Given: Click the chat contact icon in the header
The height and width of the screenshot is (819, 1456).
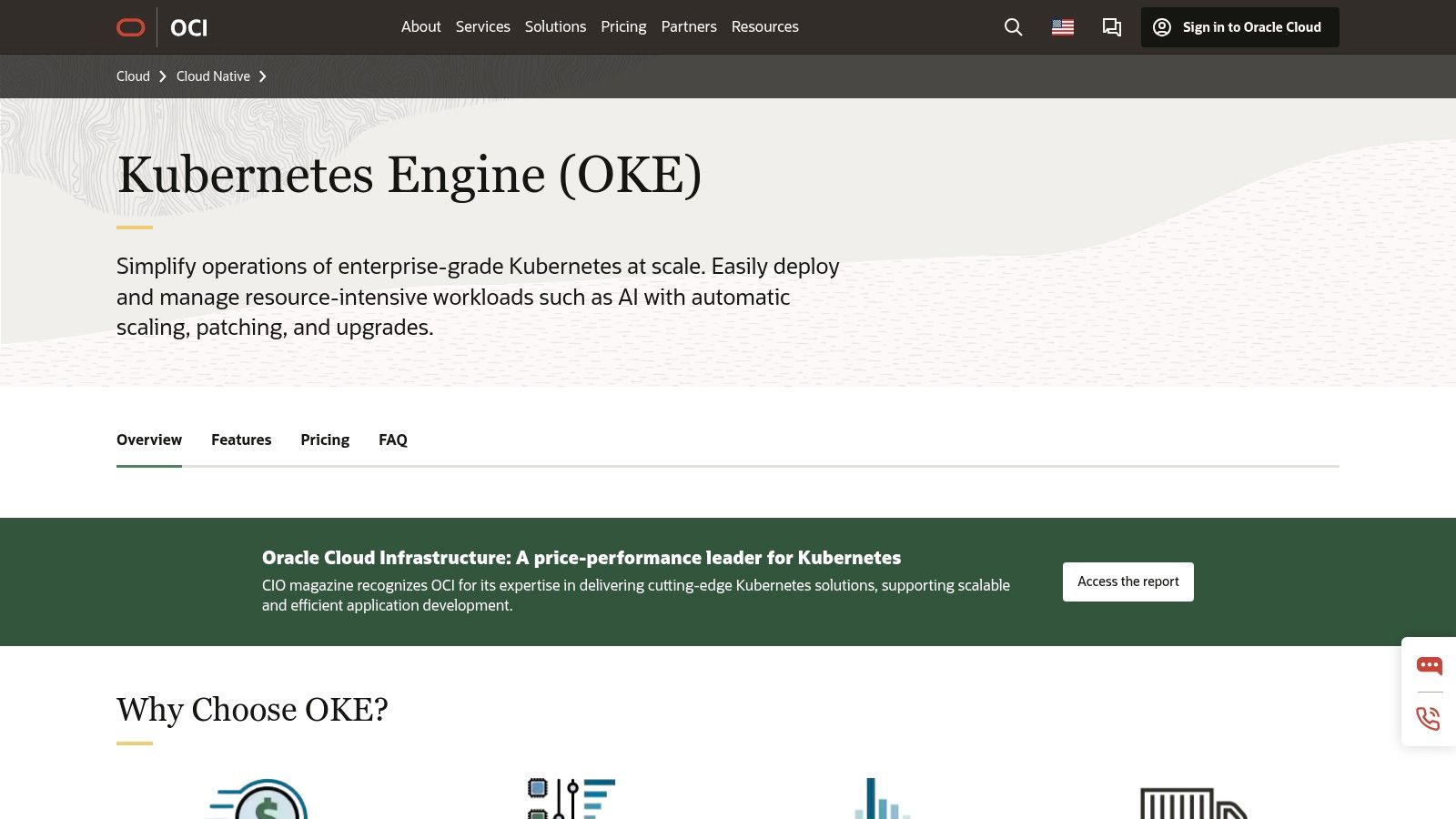Looking at the screenshot, I should point(1111,26).
